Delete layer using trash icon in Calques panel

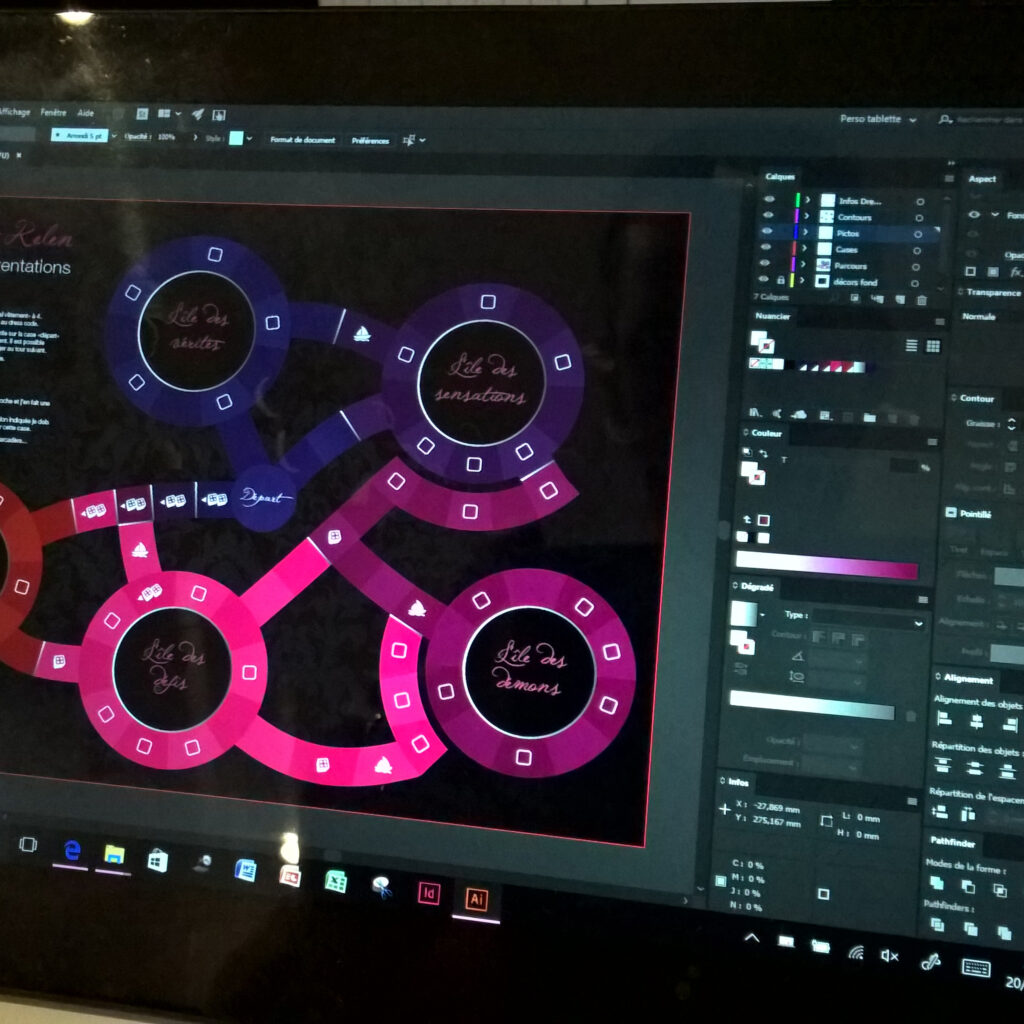[921, 300]
